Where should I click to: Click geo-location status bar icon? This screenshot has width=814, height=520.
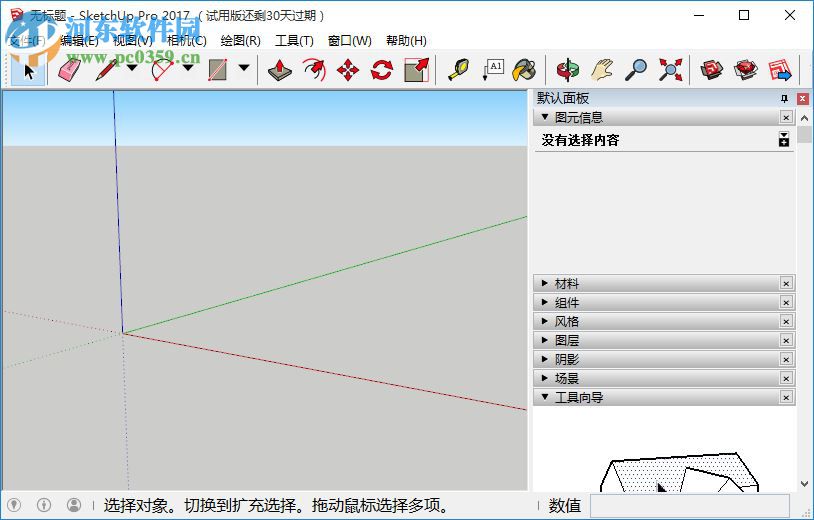[14, 504]
